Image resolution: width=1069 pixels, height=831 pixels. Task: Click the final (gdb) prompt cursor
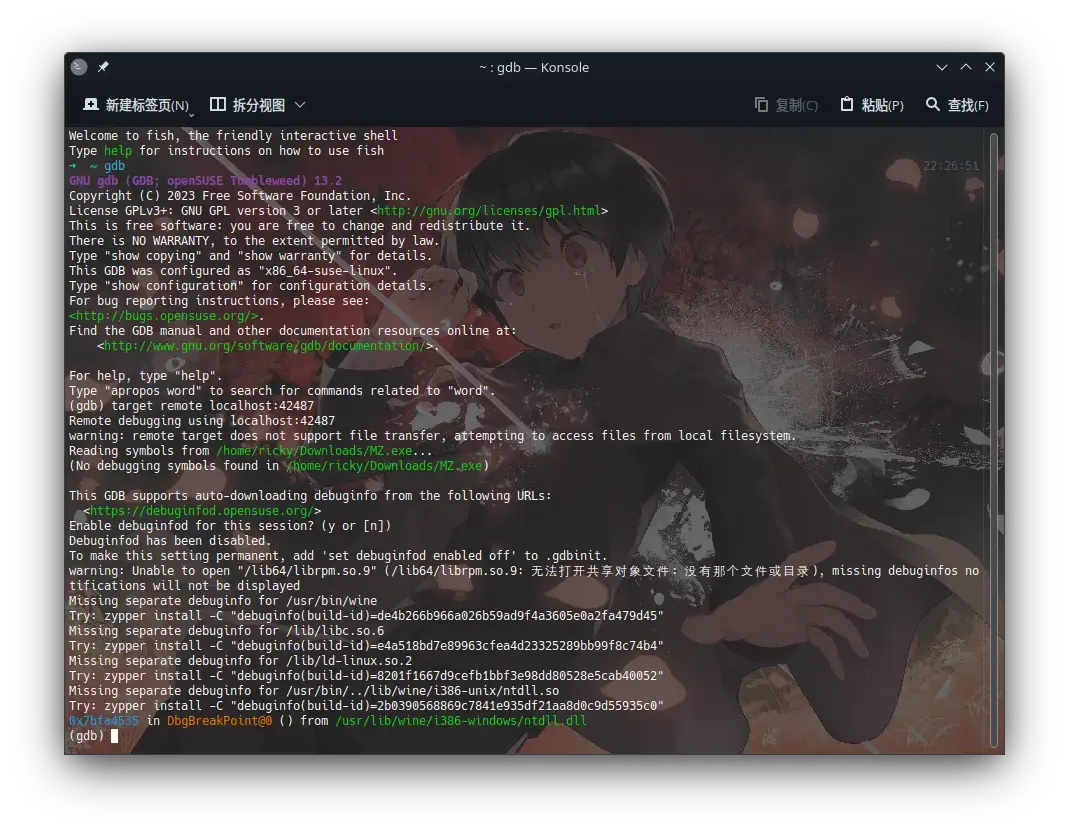tap(114, 736)
